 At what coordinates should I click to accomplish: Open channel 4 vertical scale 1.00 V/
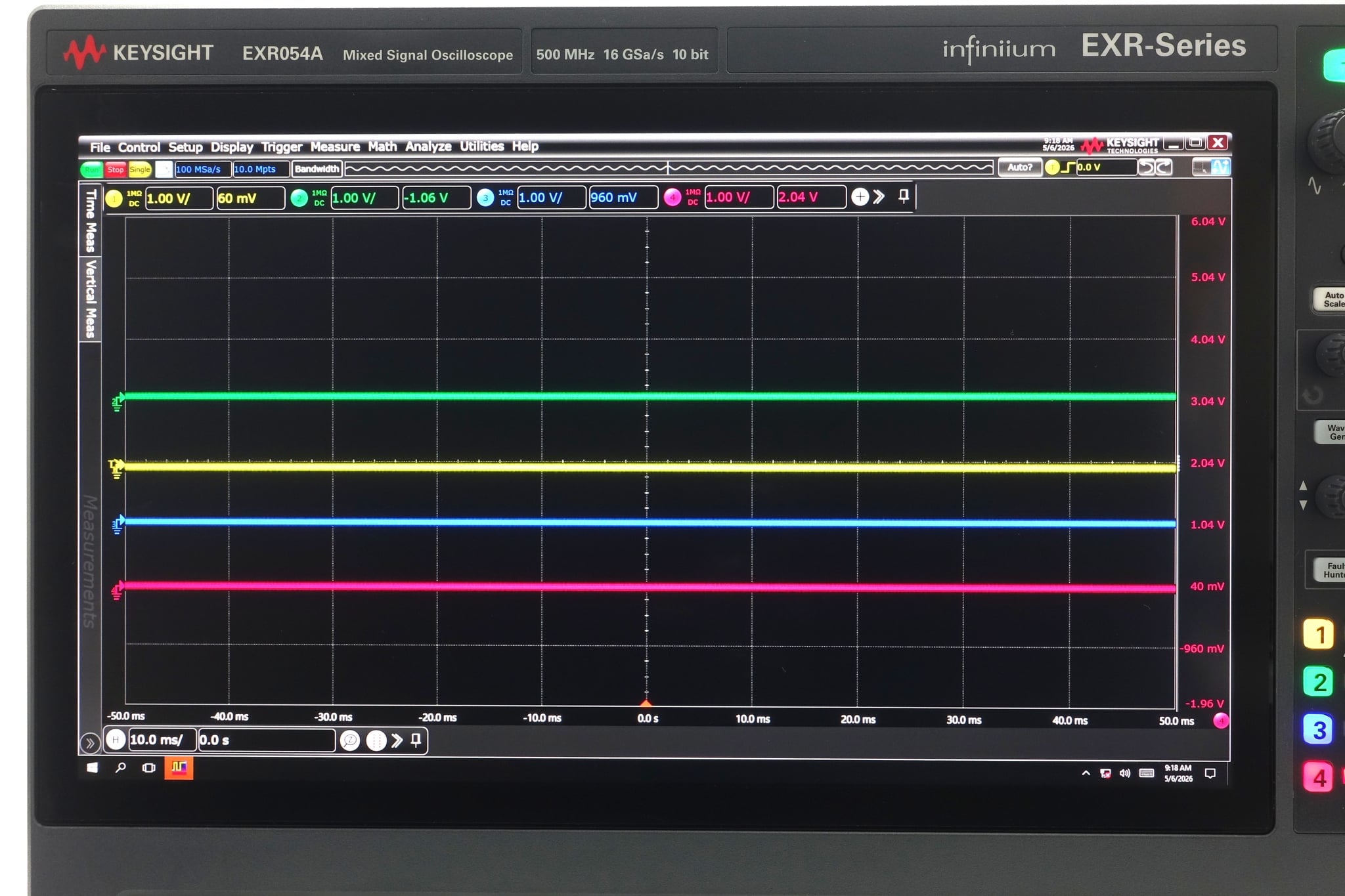[x=739, y=197]
